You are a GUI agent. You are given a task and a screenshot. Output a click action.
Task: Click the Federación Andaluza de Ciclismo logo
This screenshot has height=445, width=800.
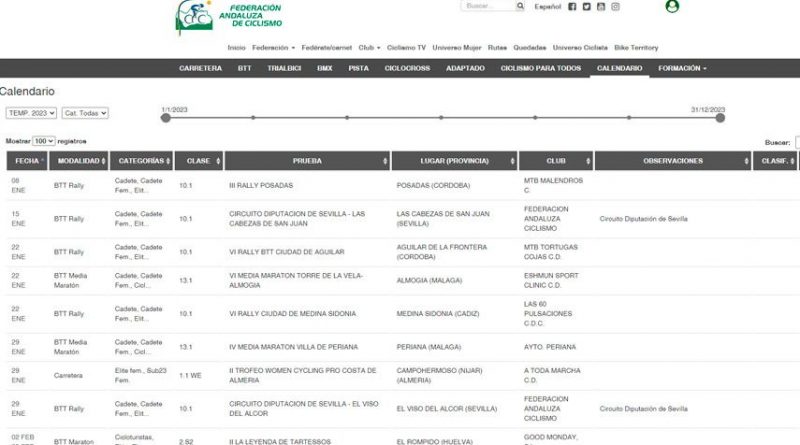tap(228, 16)
